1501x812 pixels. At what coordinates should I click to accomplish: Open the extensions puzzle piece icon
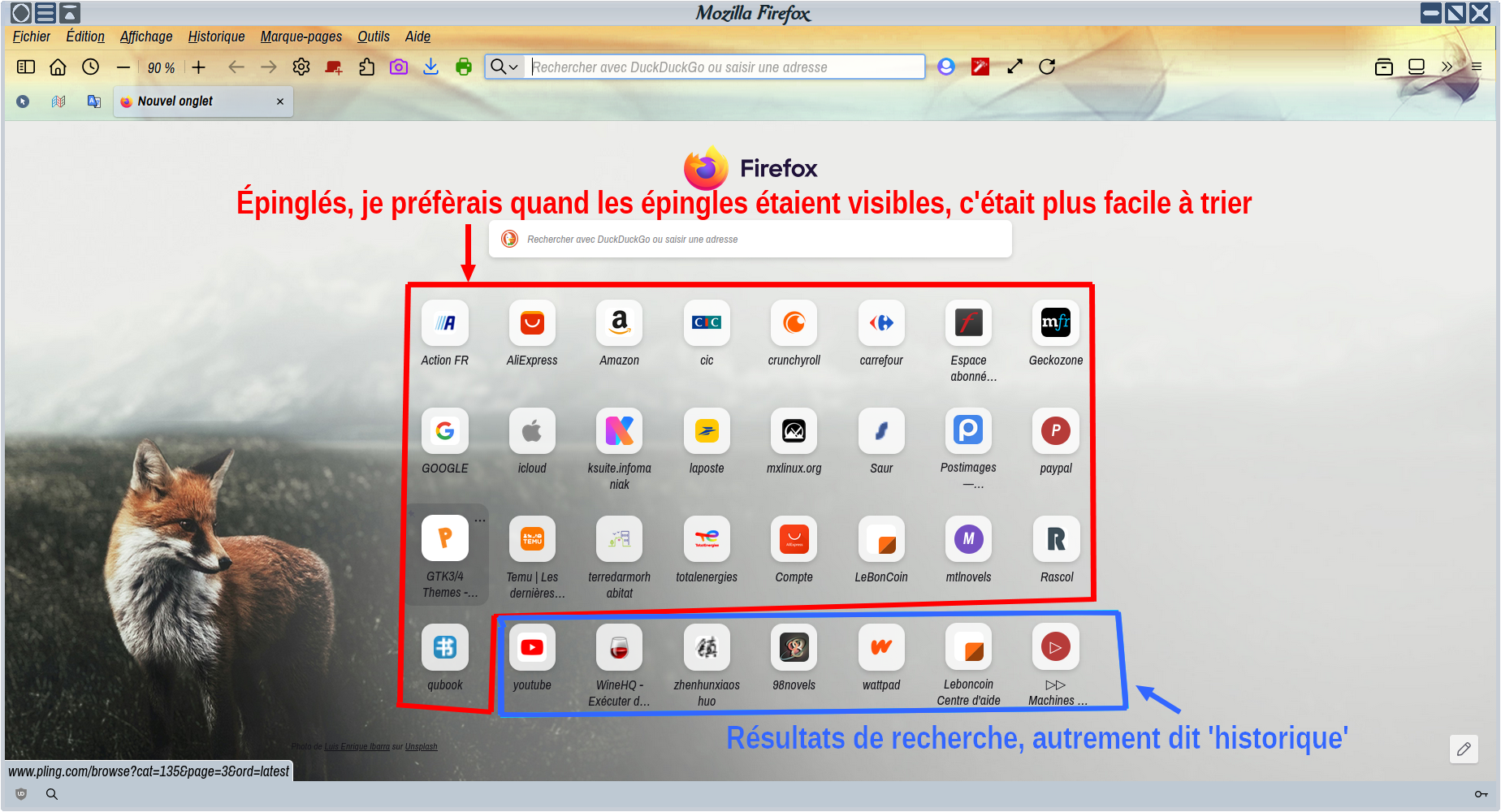366,67
